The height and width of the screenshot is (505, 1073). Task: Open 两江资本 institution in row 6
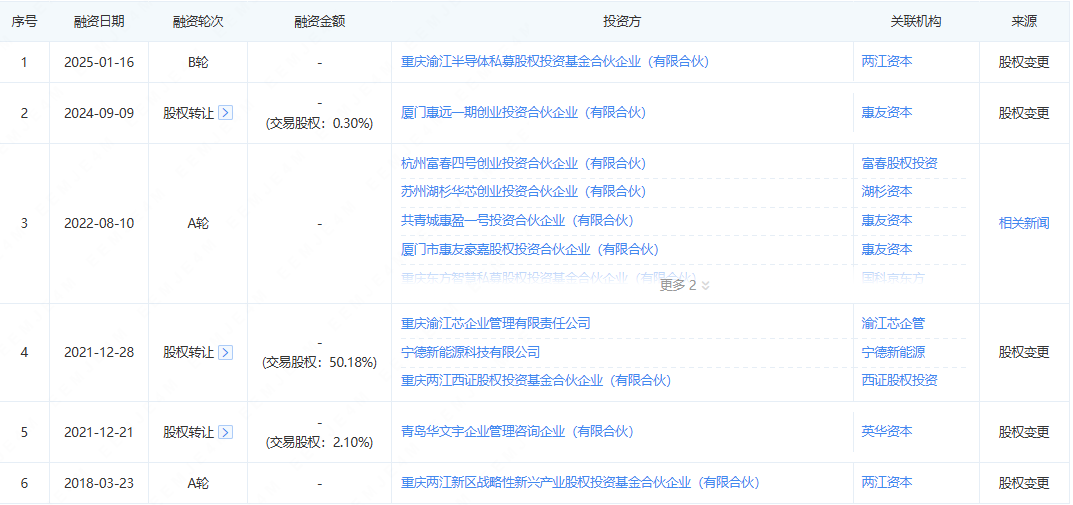tap(887, 483)
